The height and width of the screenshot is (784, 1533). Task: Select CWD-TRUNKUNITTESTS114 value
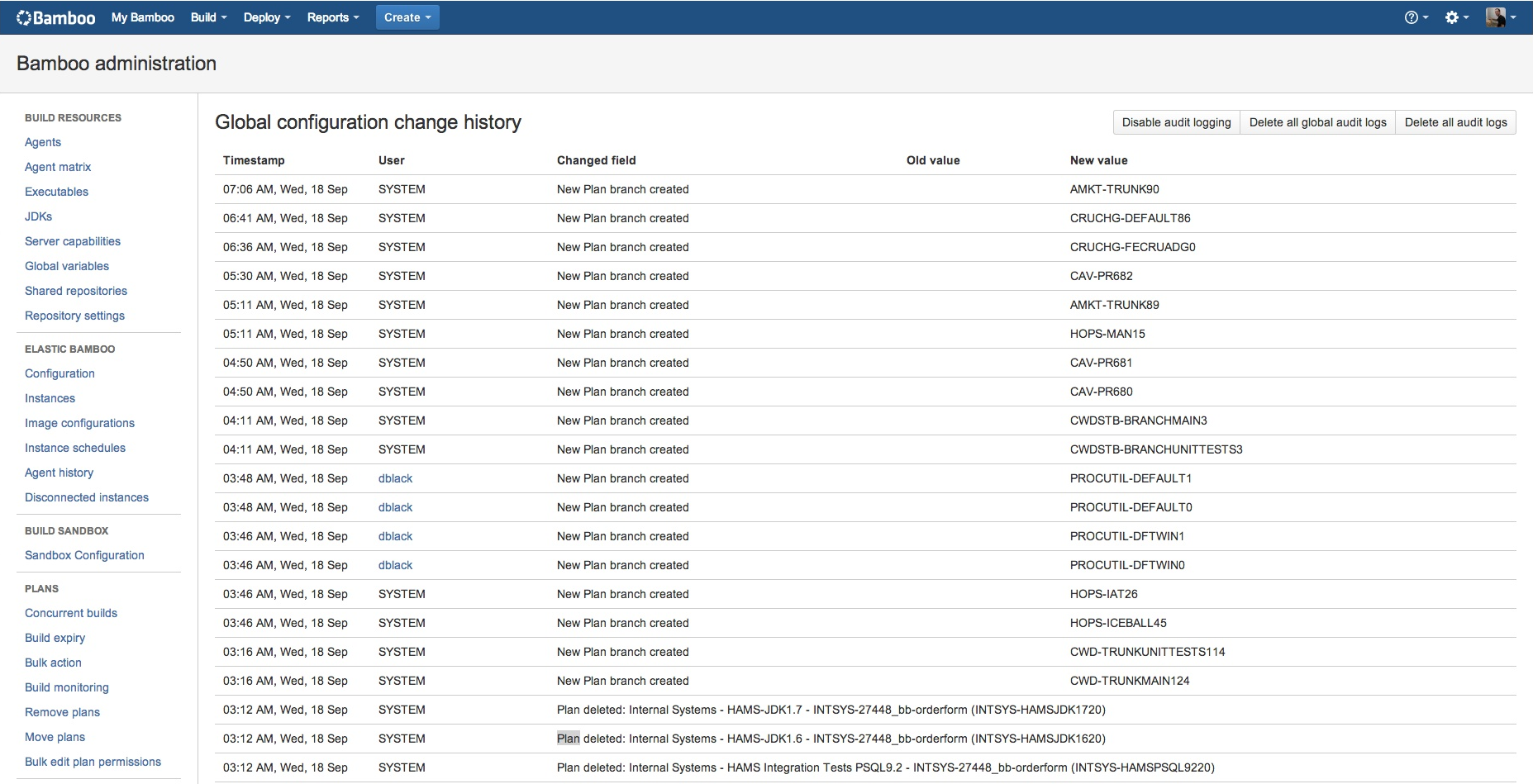1148,652
